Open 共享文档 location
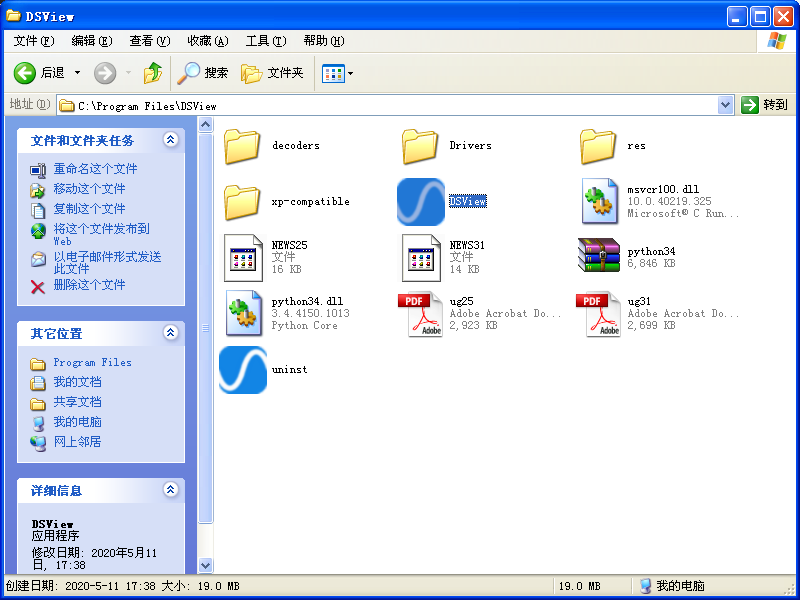 pyautogui.click(x=78, y=402)
